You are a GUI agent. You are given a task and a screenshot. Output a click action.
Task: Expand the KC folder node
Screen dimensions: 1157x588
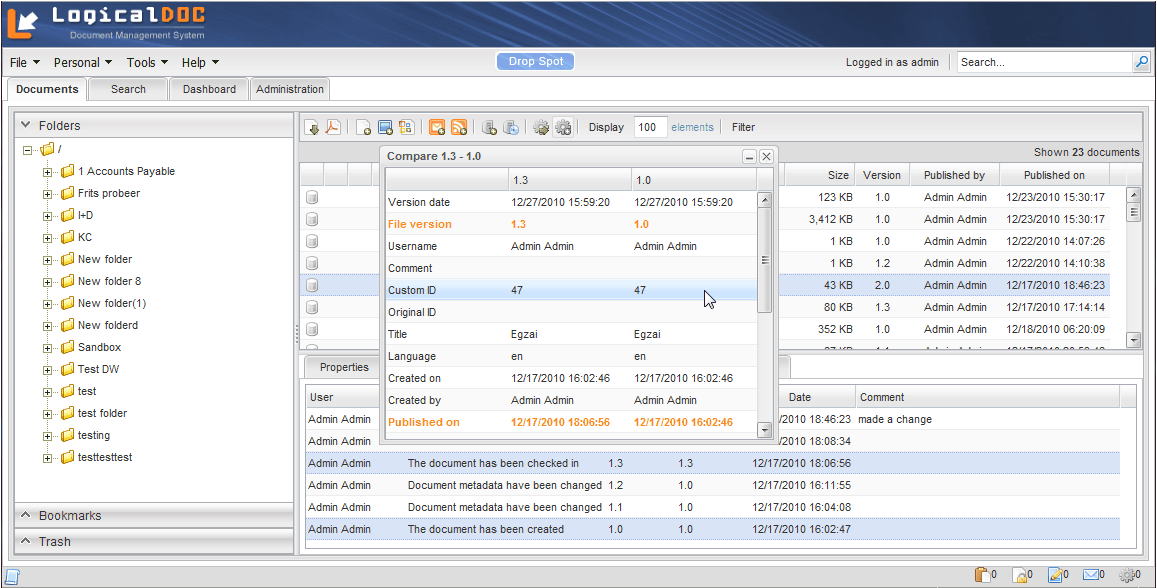[47, 238]
